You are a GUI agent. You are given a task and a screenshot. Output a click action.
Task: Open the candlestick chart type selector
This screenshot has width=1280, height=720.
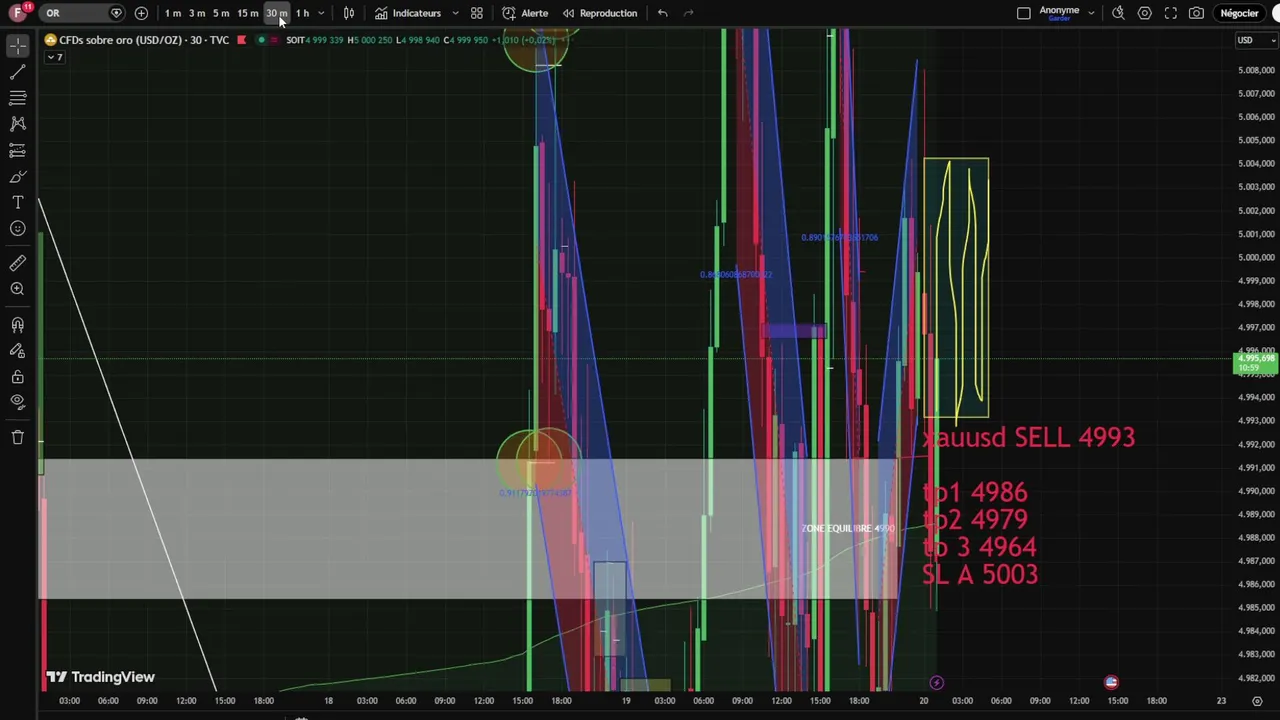coord(349,13)
